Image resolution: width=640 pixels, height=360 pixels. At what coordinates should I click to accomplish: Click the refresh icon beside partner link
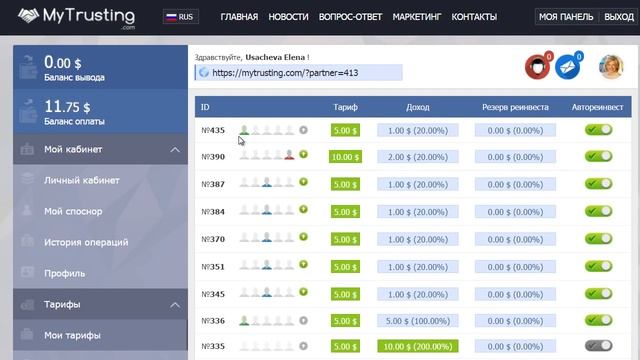(x=204, y=73)
